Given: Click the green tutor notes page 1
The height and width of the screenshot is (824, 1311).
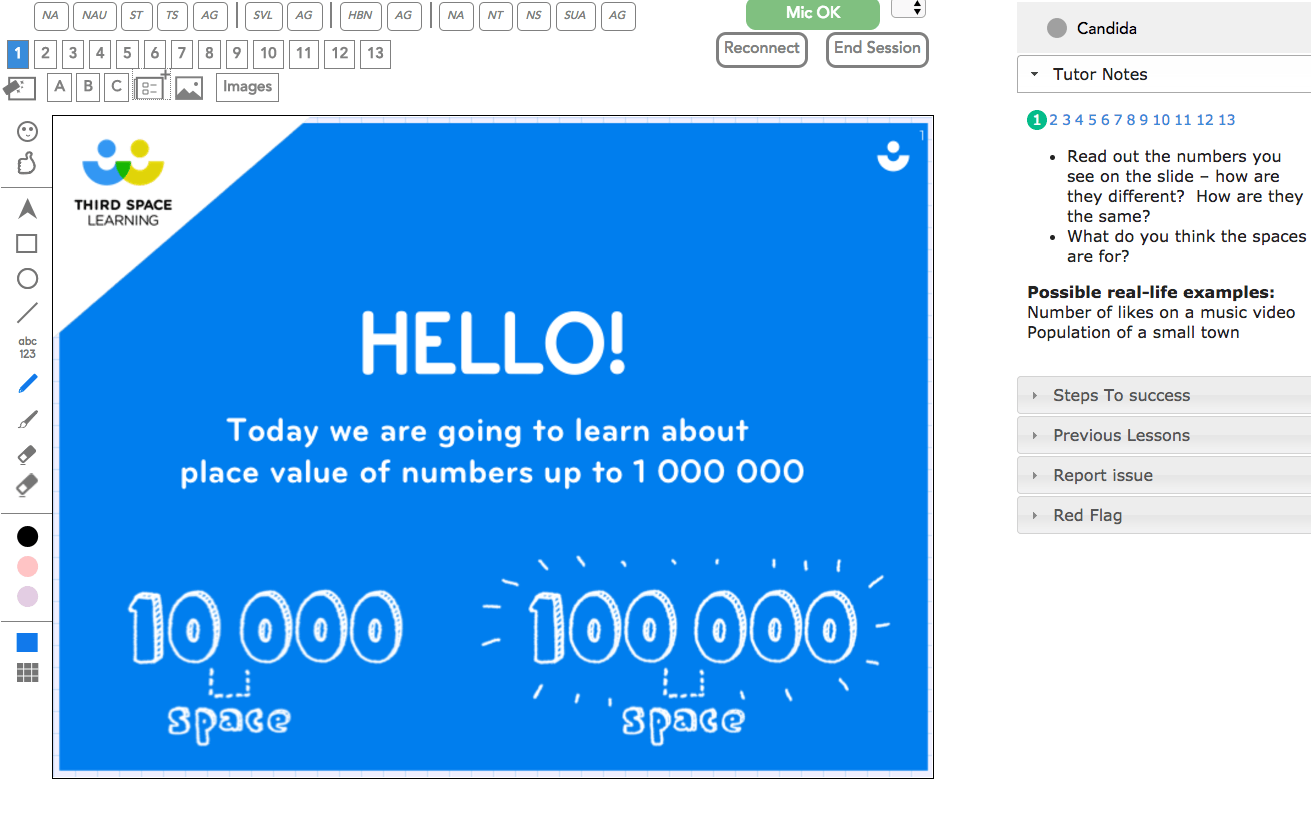Looking at the screenshot, I should pos(1037,120).
